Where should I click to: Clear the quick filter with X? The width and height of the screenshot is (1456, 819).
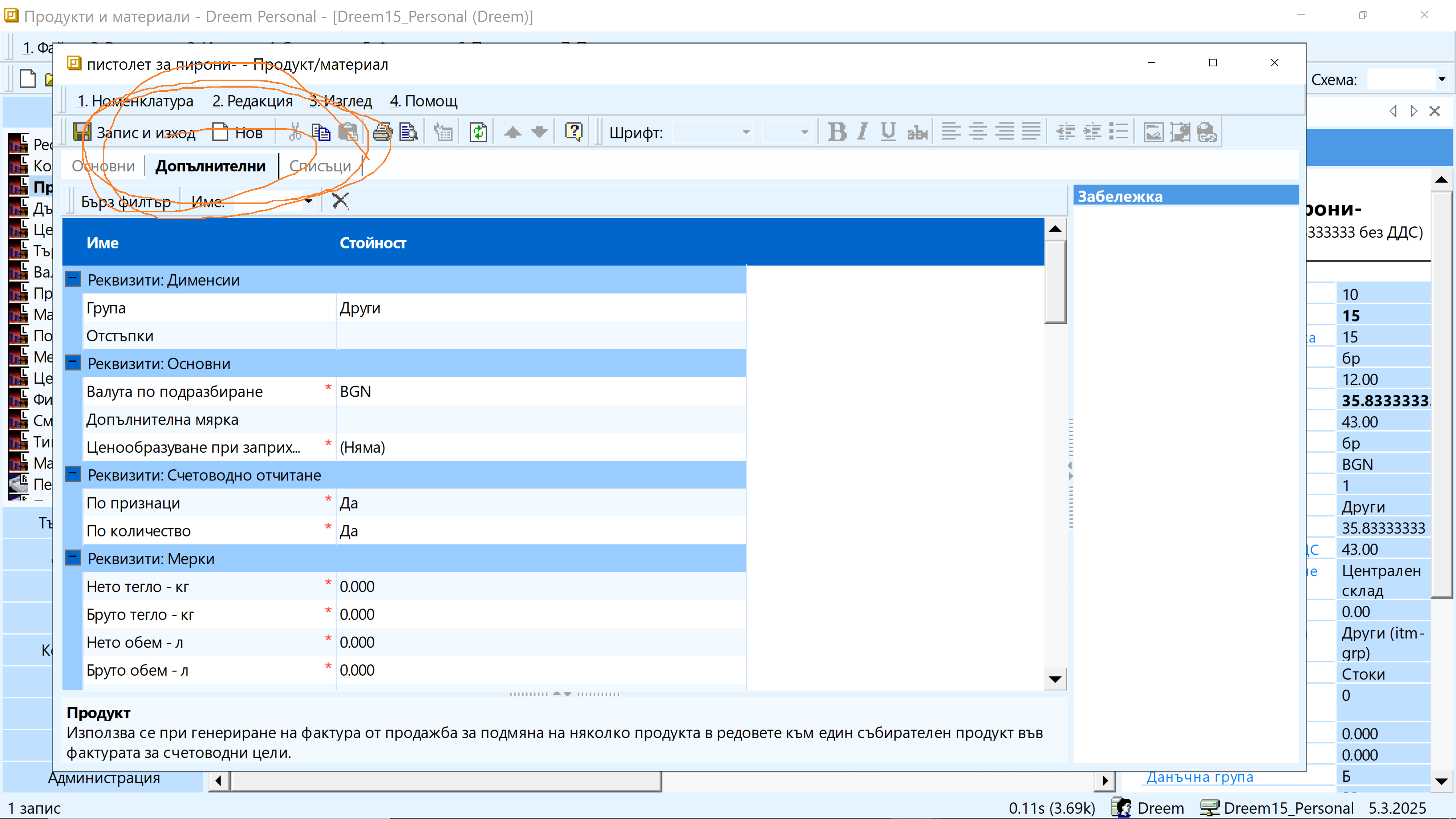pyautogui.click(x=340, y=201)
